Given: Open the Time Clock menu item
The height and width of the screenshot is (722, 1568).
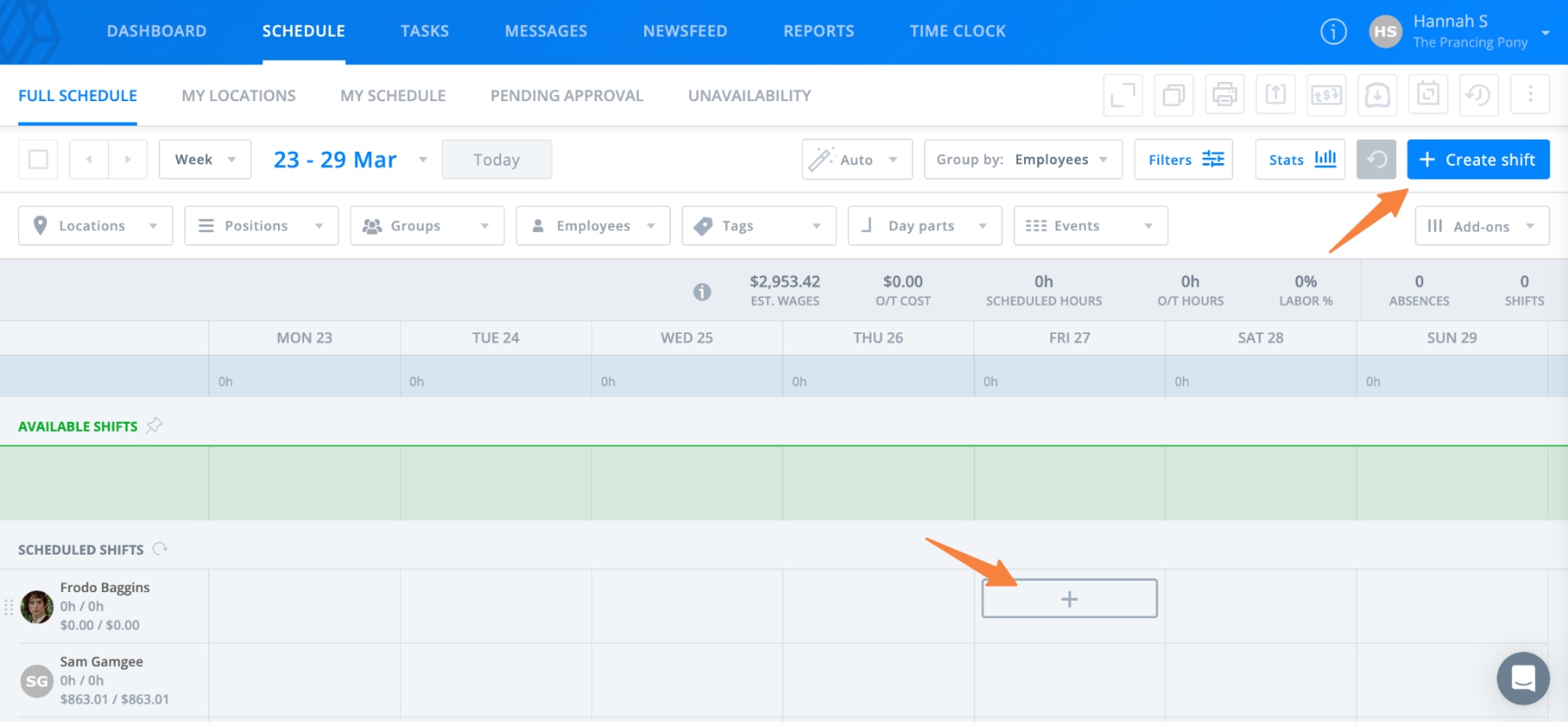Looking at the screenshot, I should 957,31.
